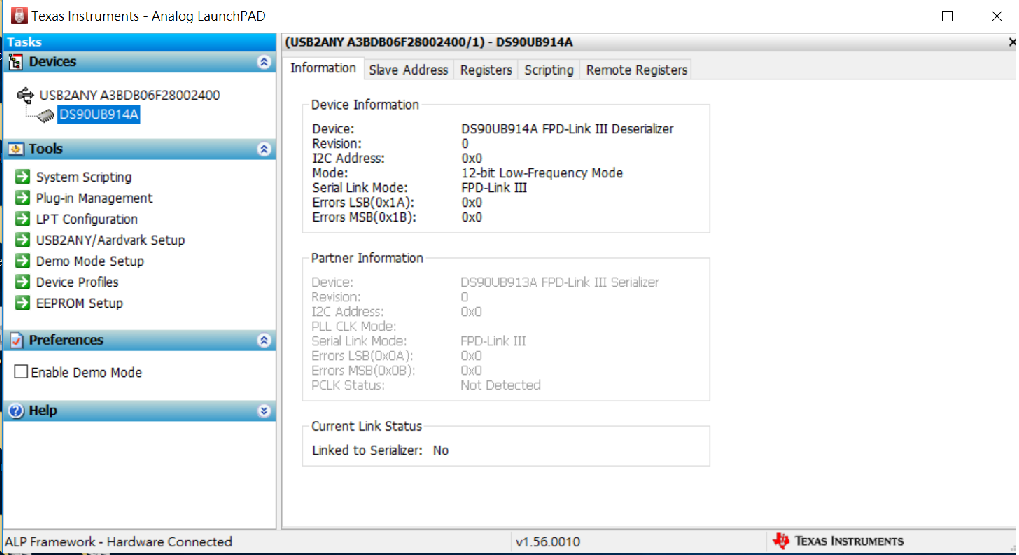Click the green arrow icon for LPT Configuration

point(23,219)
